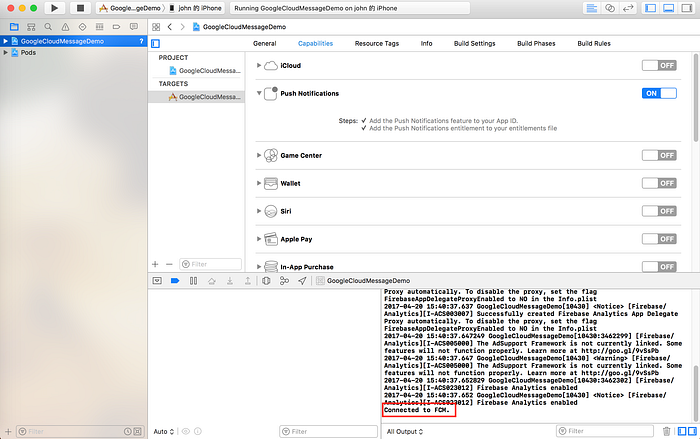Show the standard editor
Screen dimensions: 700x439
(x=592, y=8)
